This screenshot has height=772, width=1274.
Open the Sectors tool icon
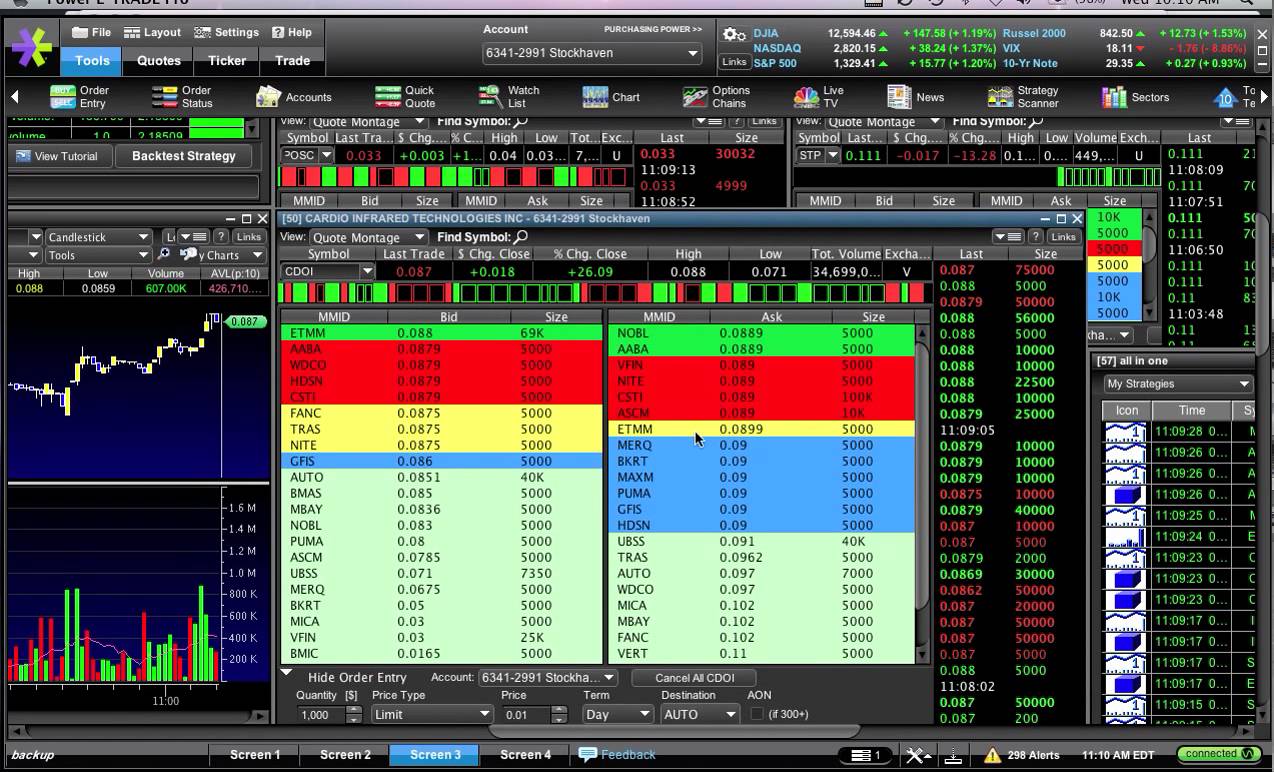pyautogui.click(x=1114, y=97)
